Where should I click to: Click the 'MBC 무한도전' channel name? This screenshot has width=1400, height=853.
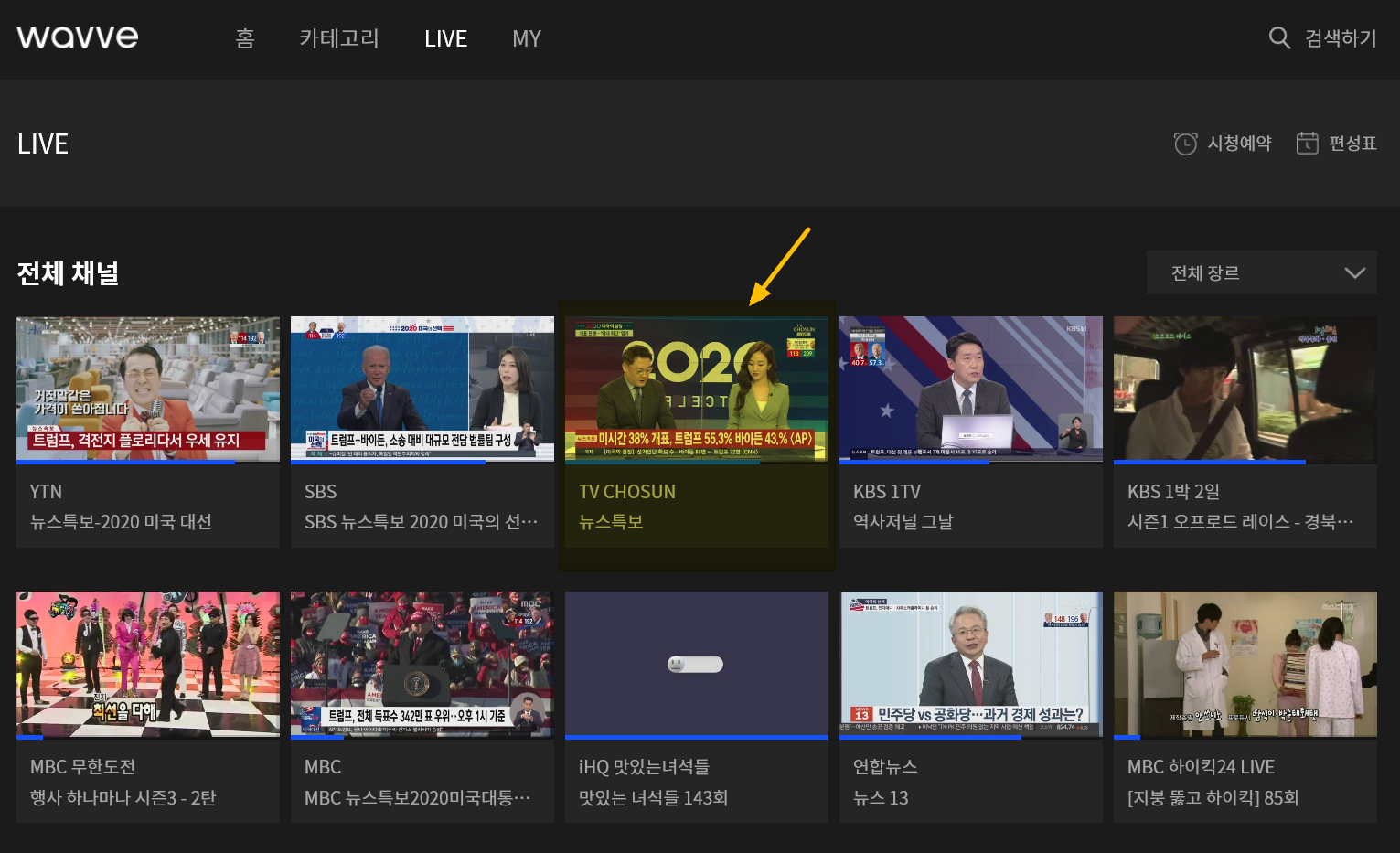(x=82, y=767)
